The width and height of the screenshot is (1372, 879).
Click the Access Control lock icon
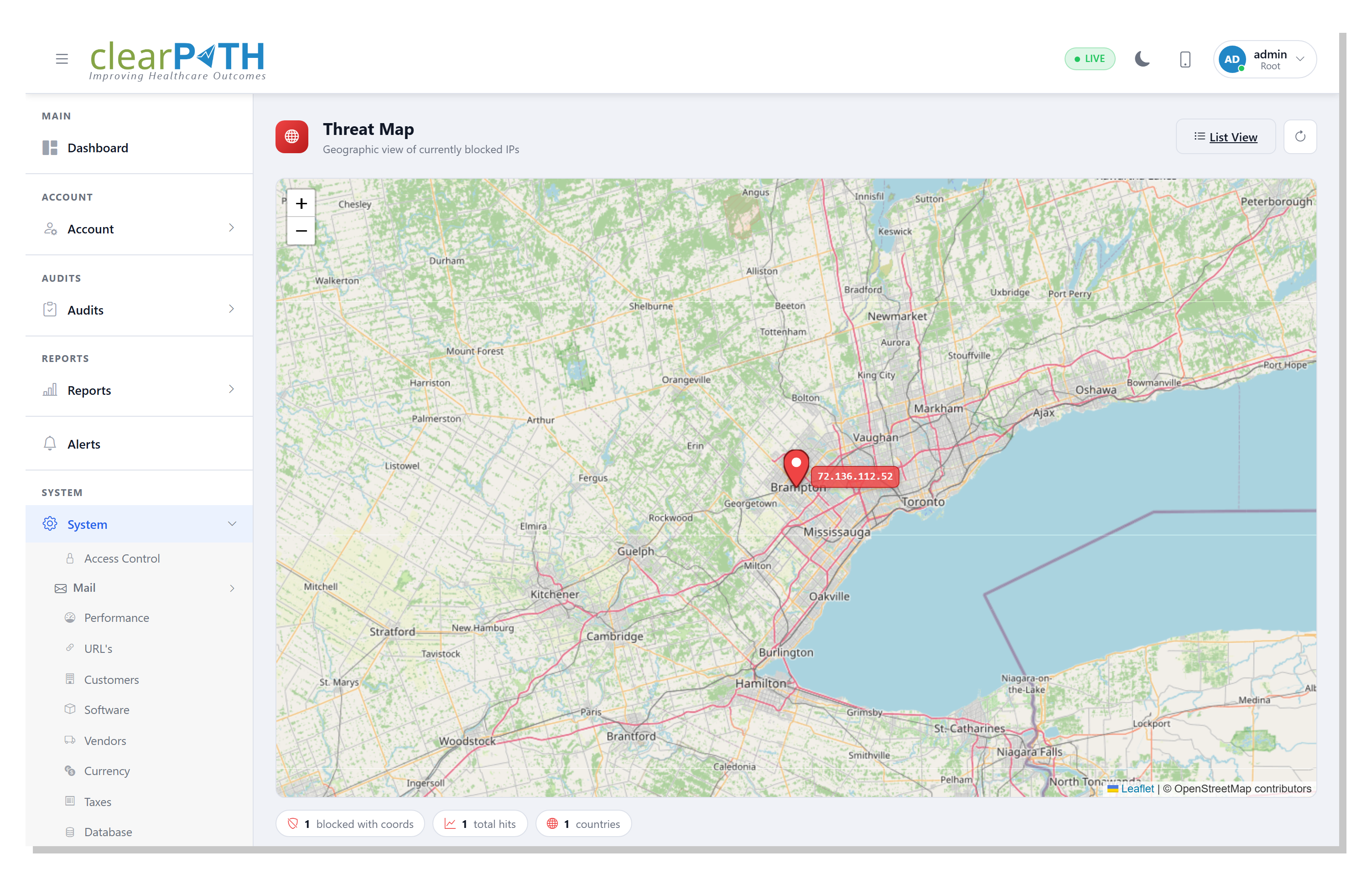(70, 558)
